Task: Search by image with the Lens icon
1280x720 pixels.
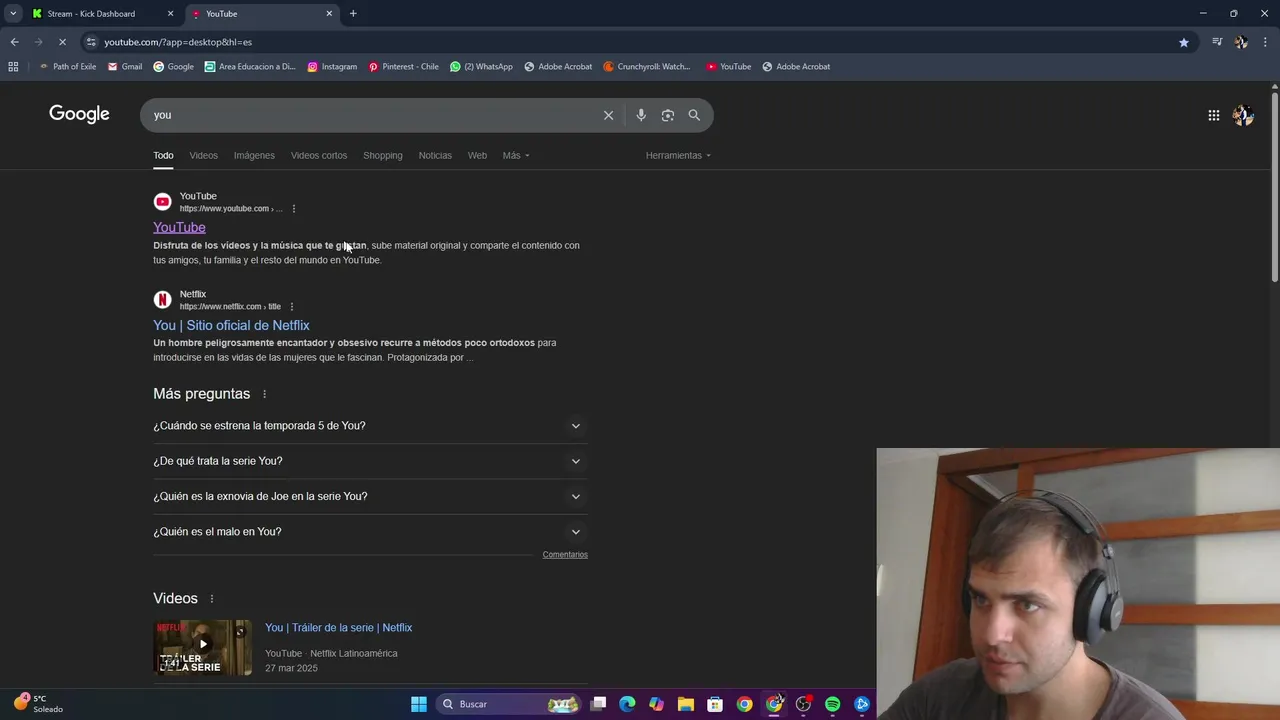Action: click(x=668, y=115)
